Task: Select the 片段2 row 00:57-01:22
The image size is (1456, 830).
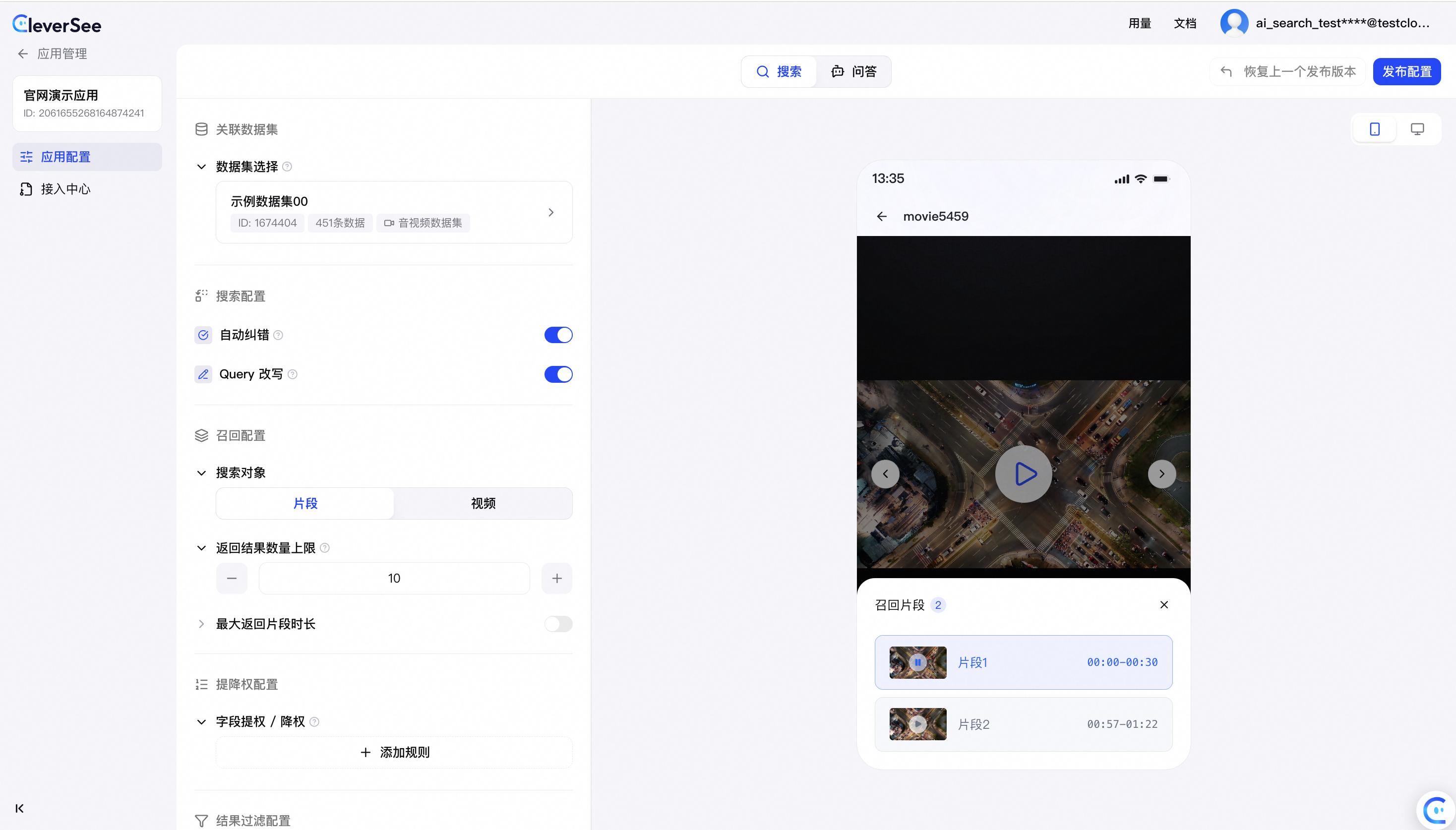Action: tap(1023, 724)
